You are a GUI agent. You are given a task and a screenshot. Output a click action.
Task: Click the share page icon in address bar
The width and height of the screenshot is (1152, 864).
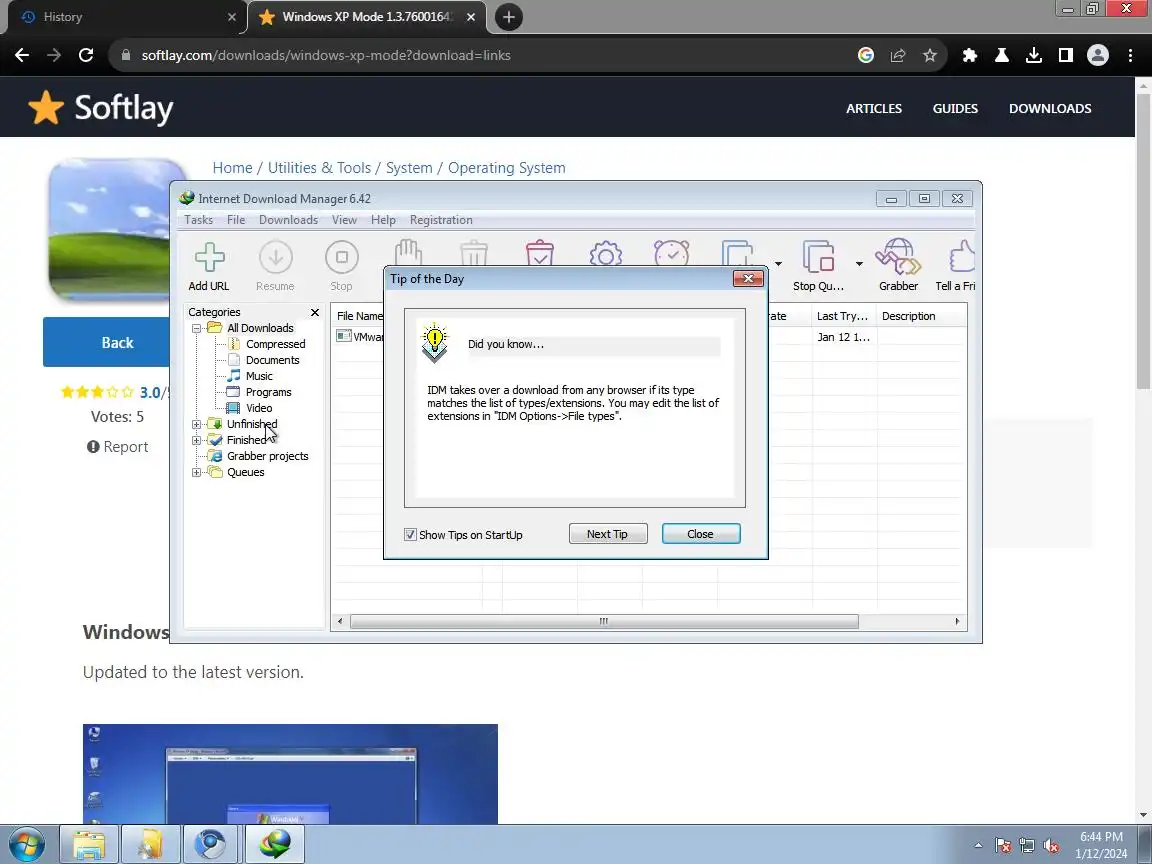(x=898, y=55)
